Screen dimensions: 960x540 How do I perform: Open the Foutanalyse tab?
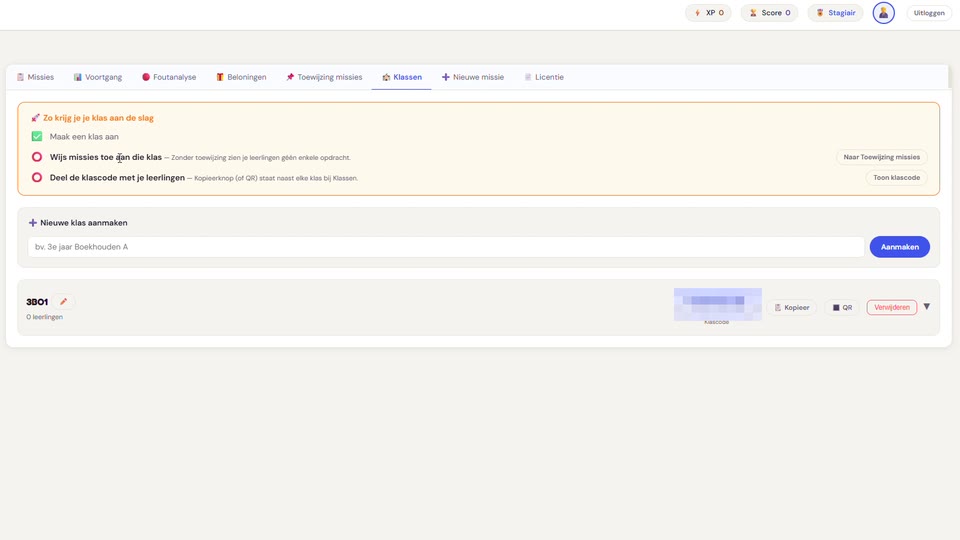pos(169,77)
